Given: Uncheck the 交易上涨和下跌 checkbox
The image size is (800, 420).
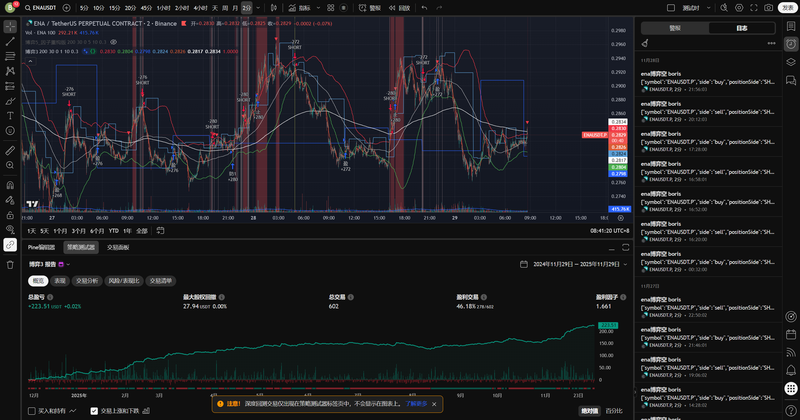Looking at the screenshot, I should 93,410.
